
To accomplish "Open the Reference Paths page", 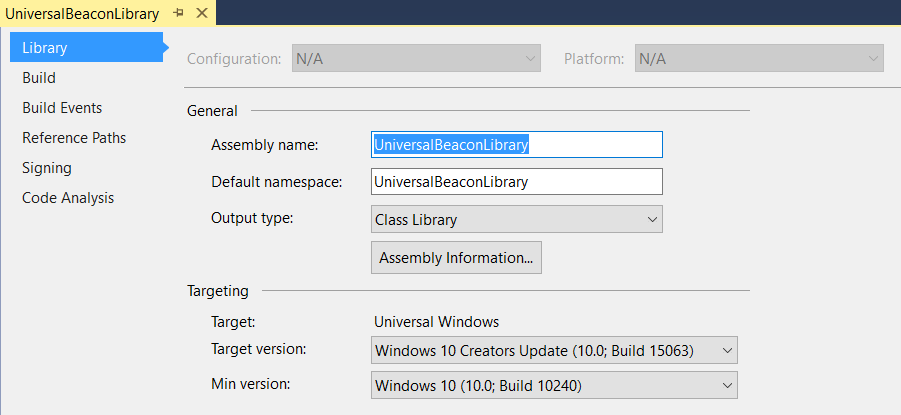I will (74, 138).
